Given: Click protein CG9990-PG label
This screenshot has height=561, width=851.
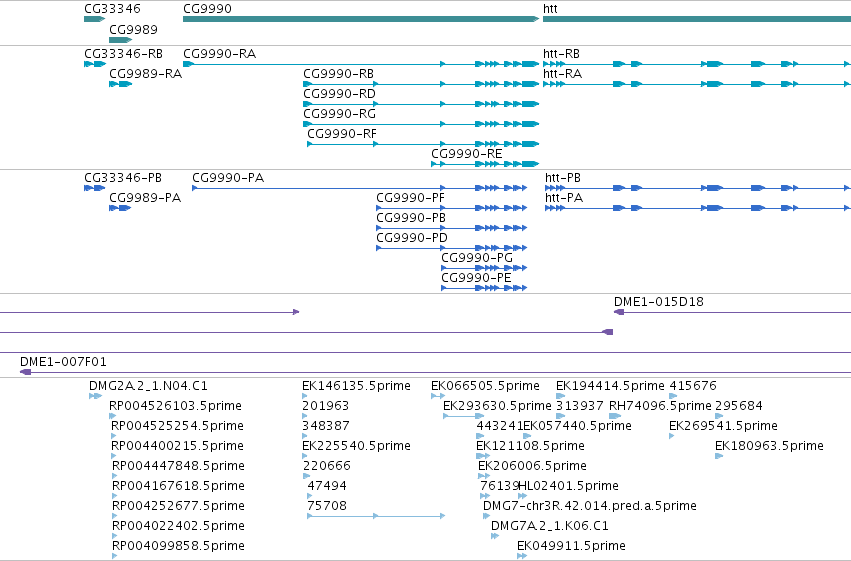Looking at the screenshot, I should pos(477,258).
